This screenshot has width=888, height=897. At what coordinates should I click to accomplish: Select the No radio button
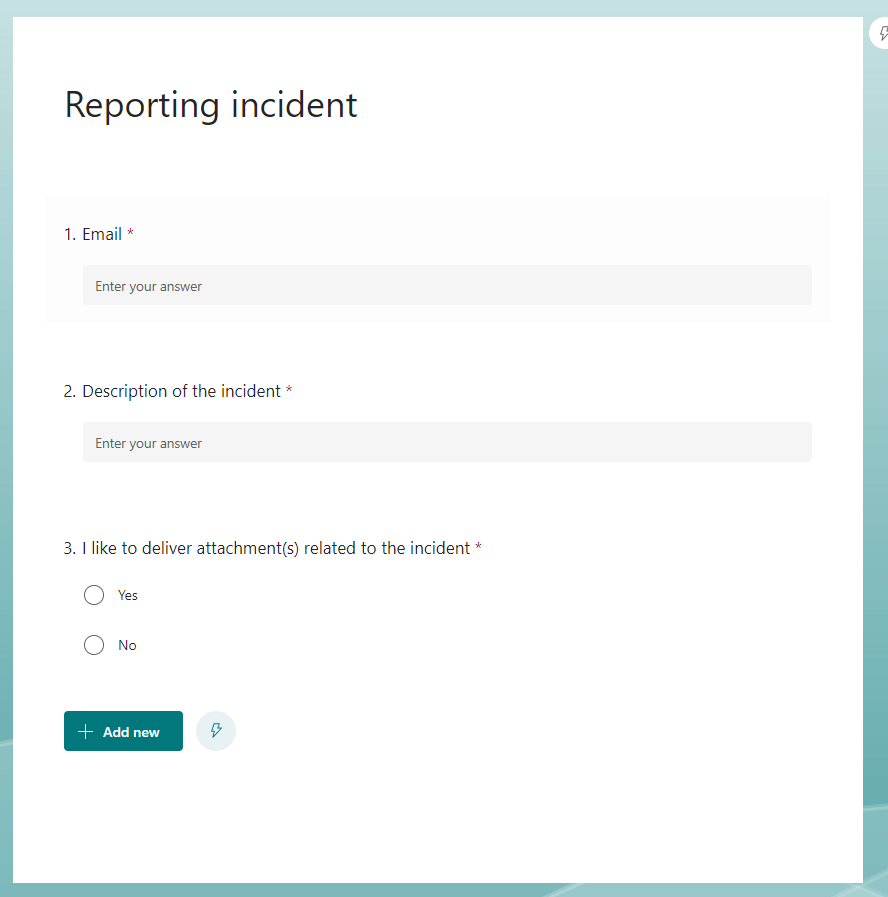pyautogui.click(x=94, y=645)
